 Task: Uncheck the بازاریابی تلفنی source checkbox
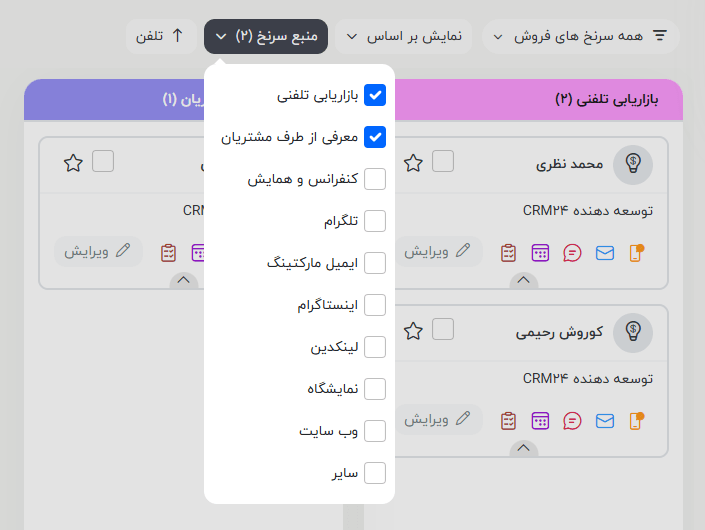[375, 96]
